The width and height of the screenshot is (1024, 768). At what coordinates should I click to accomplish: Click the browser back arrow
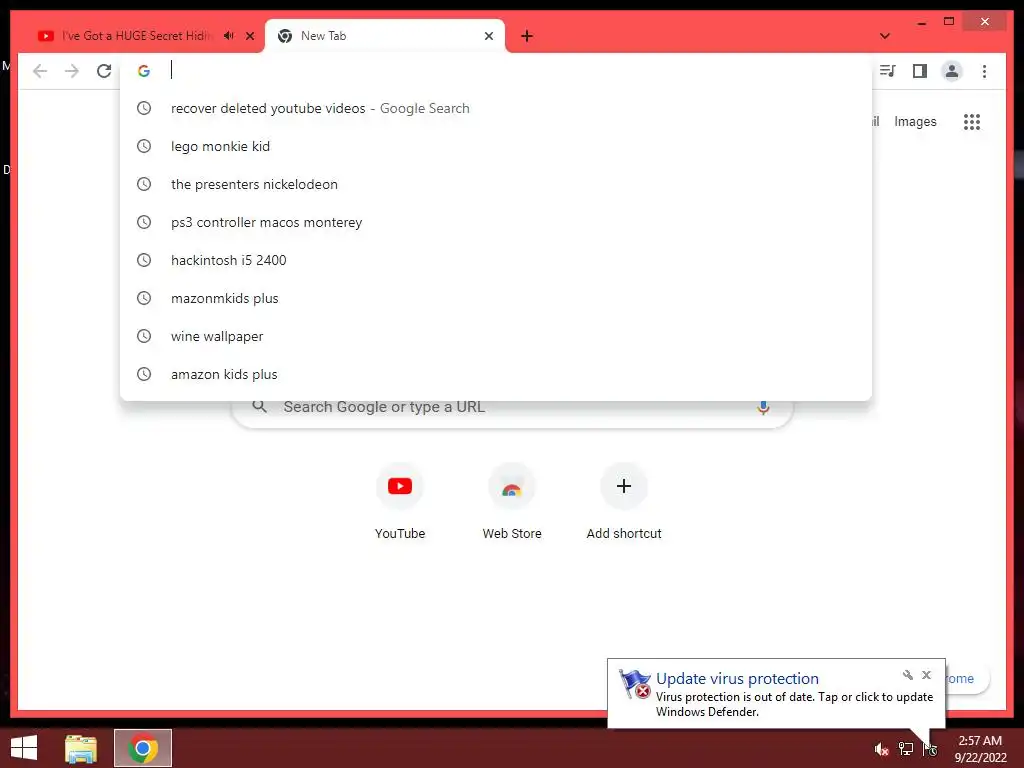pos(40,71)
